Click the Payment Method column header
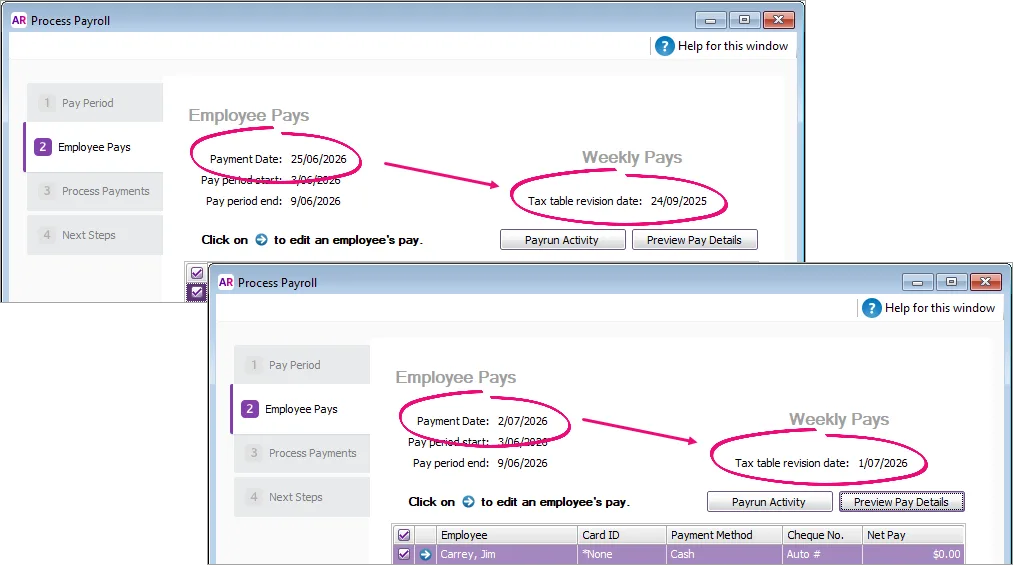The width and height of the screenshot is (1013, 565). [x=724, y=535]
